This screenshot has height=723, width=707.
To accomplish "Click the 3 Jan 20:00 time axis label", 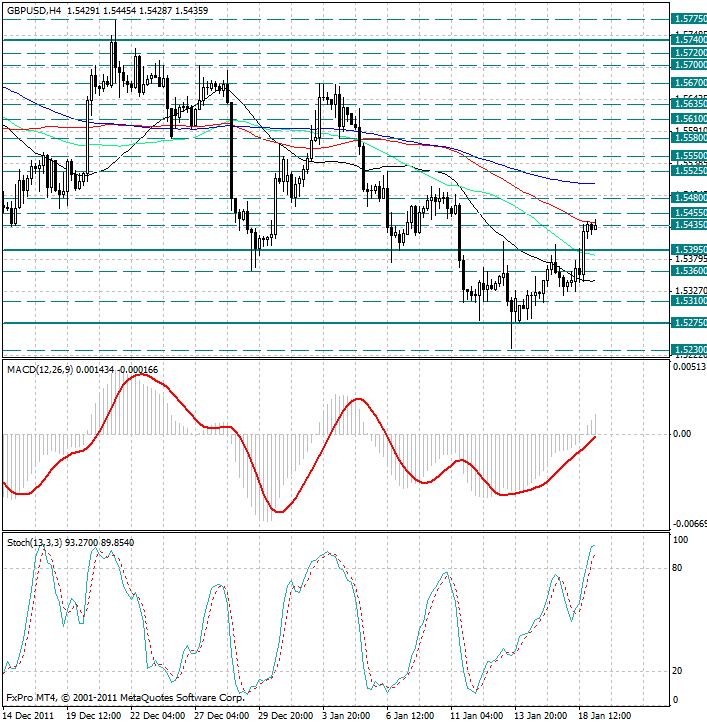I will click(346, 716).
